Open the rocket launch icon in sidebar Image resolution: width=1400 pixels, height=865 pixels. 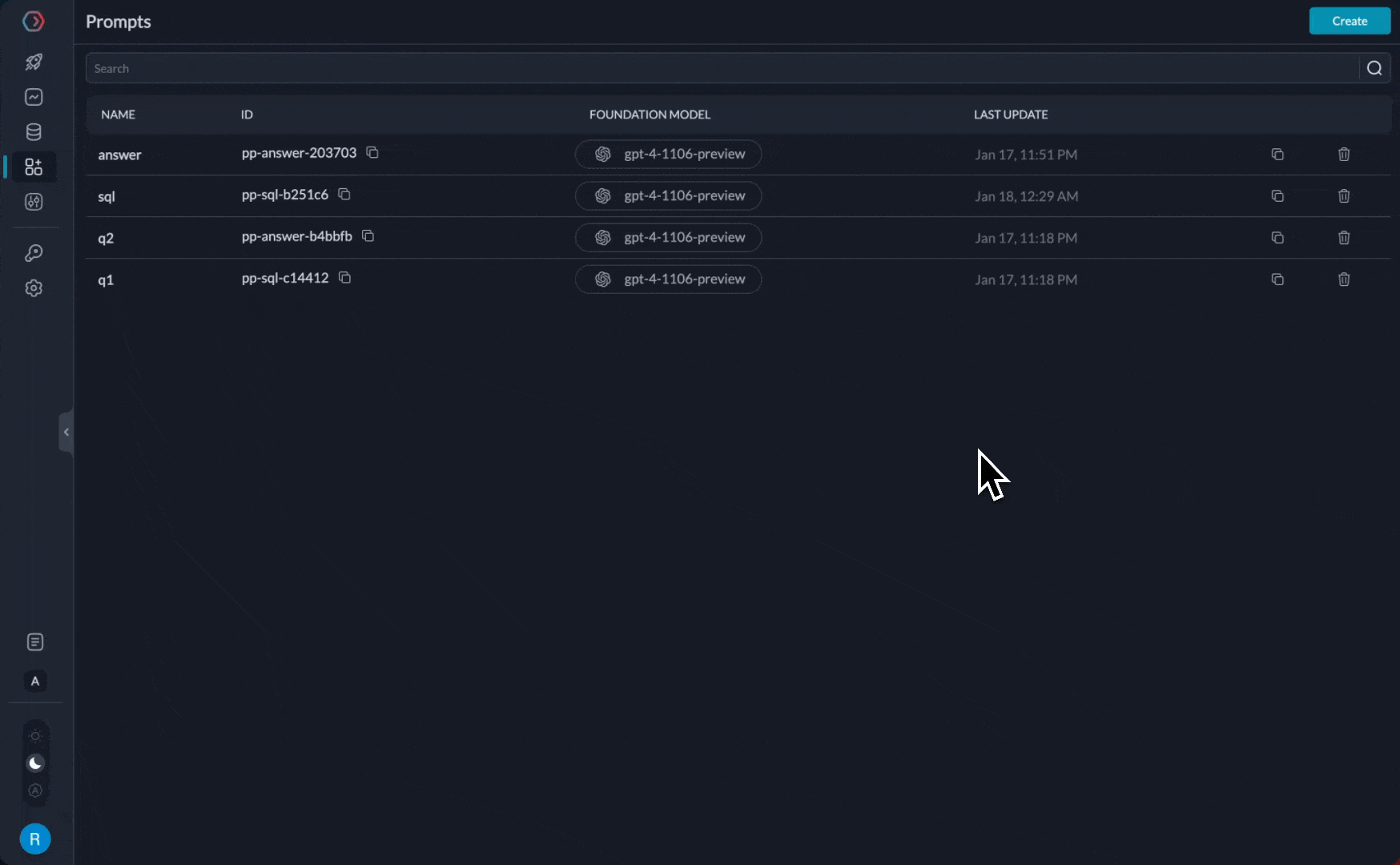pyautogui.click(x=34, y=62)
